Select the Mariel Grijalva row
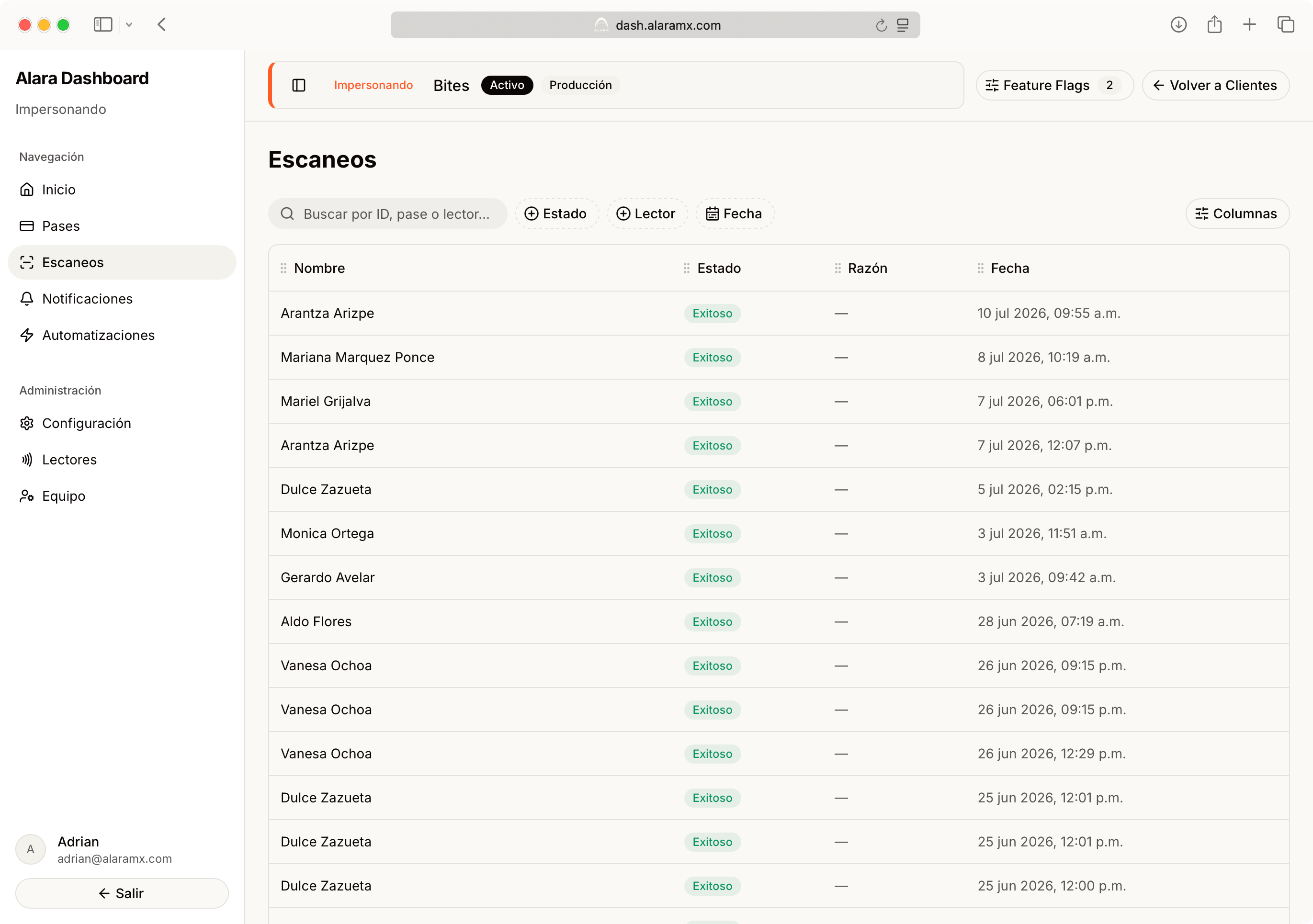The height and width of the screenshot is (924, 1313). (x=779, y=401)
